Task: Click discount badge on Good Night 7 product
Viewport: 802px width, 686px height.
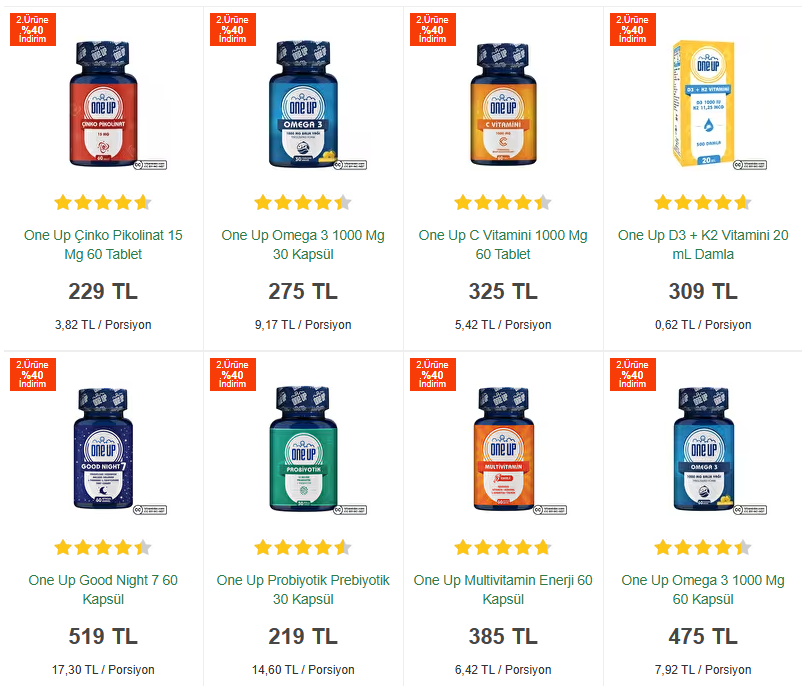Action: [x=33, y=375]
